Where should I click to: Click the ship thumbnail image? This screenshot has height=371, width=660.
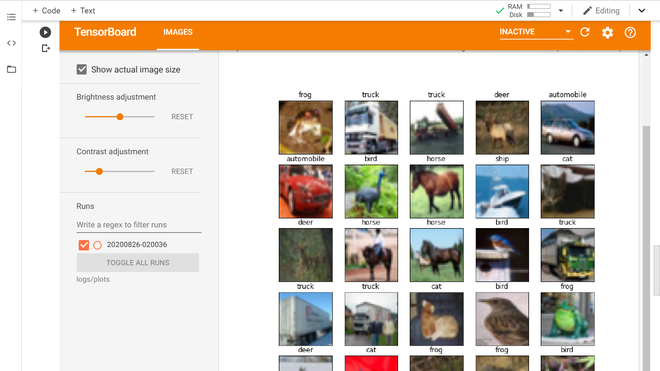(x=502, y=191)
